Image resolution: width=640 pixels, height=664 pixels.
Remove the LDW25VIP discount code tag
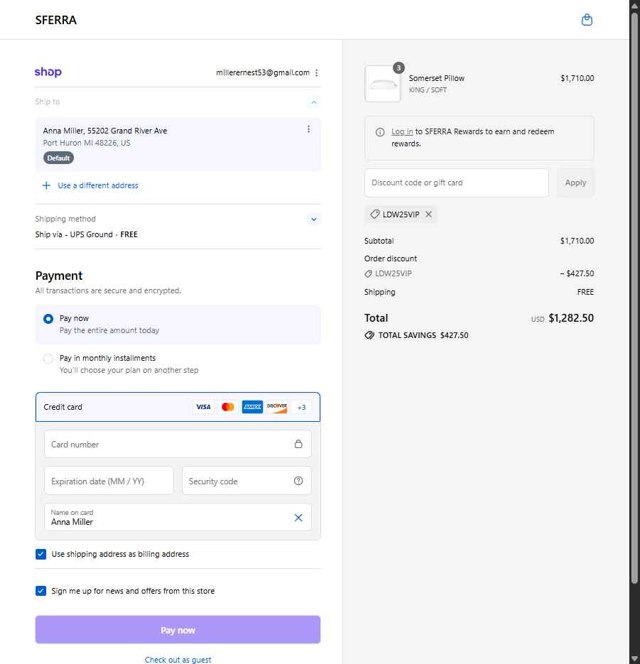coord(429,214)
